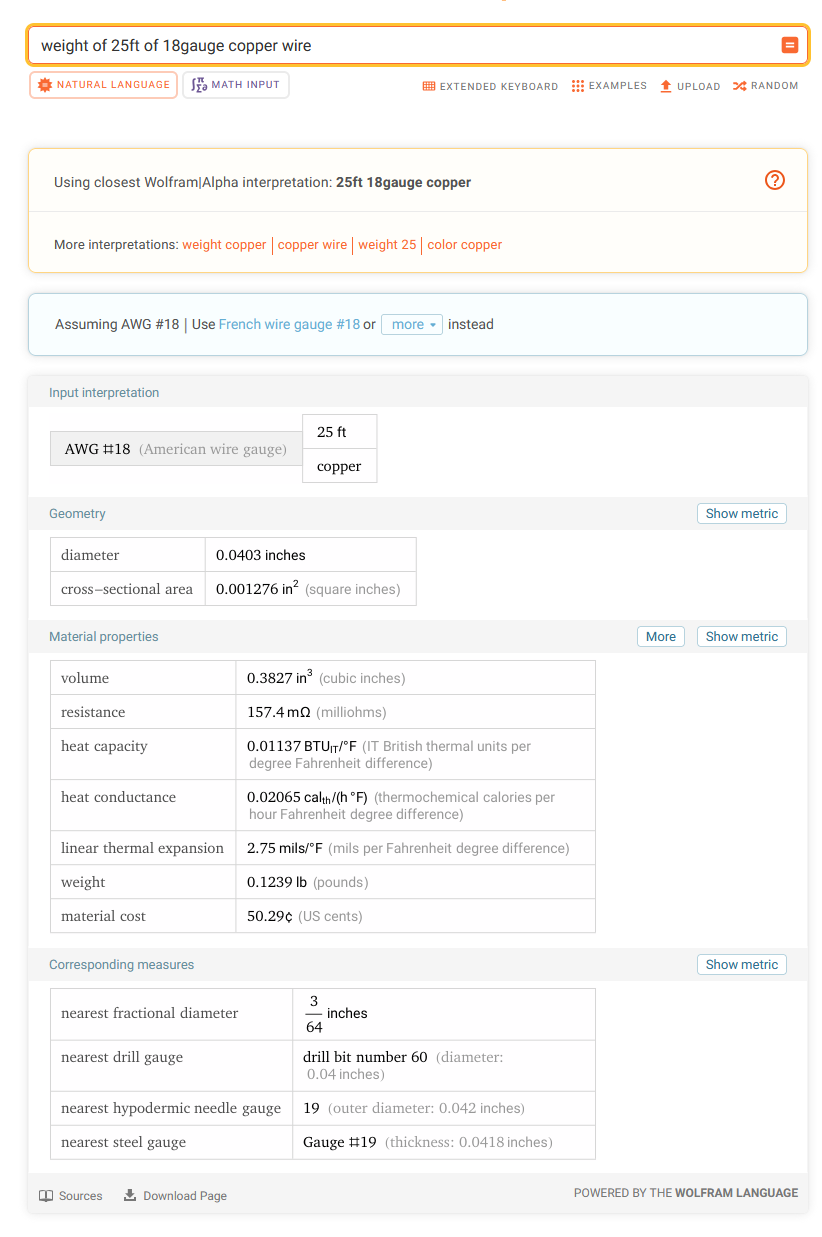Choose the 'weight copper' interpretation

(x=224, y=245)
